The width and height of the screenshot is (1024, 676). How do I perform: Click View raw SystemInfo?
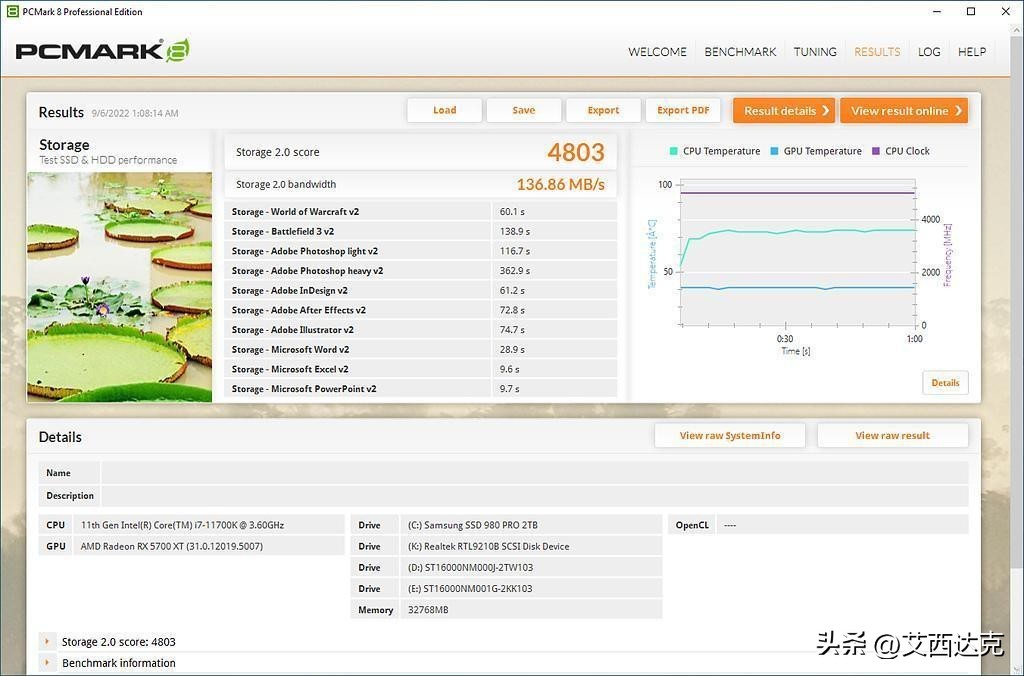(x=730, y=435)
